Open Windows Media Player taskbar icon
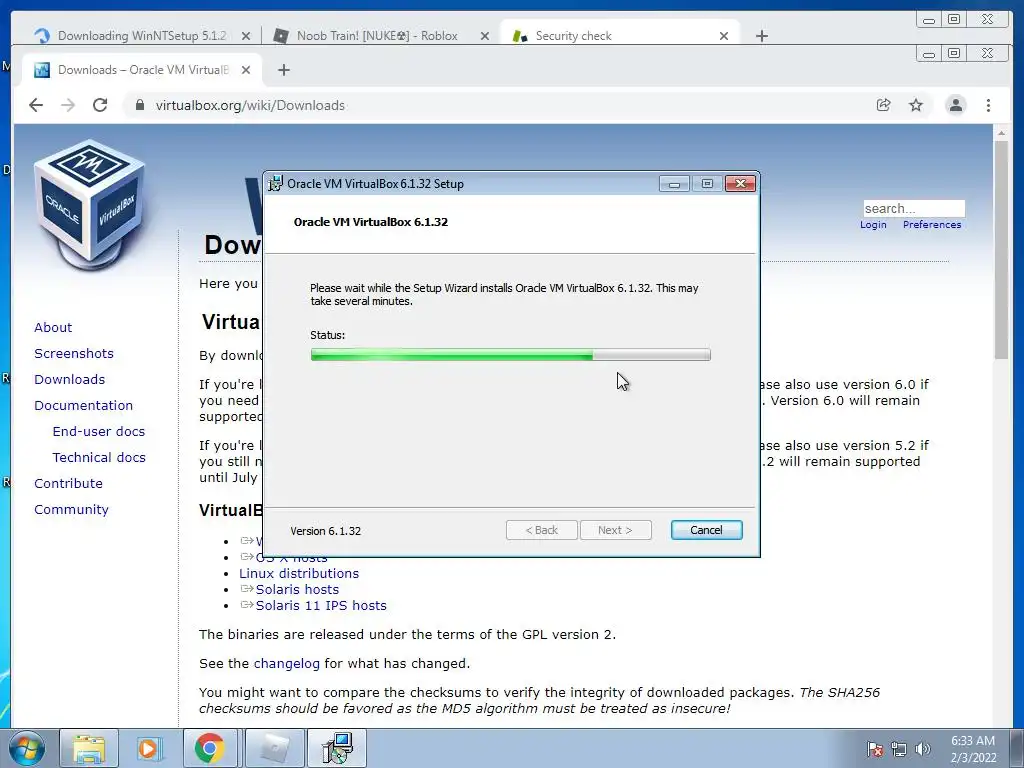 (148, 748)
